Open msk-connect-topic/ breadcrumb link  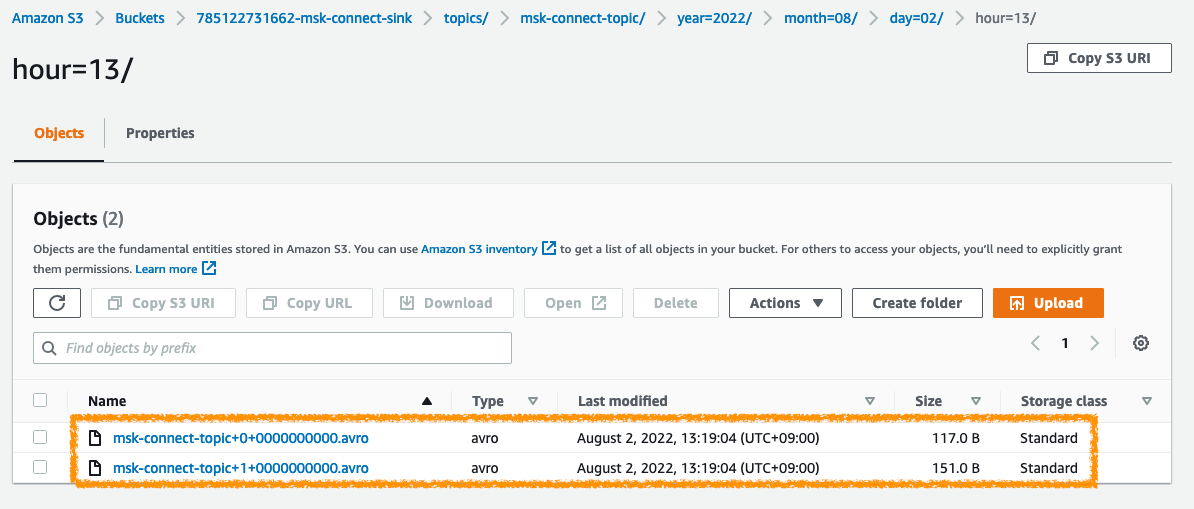(583, 18)
